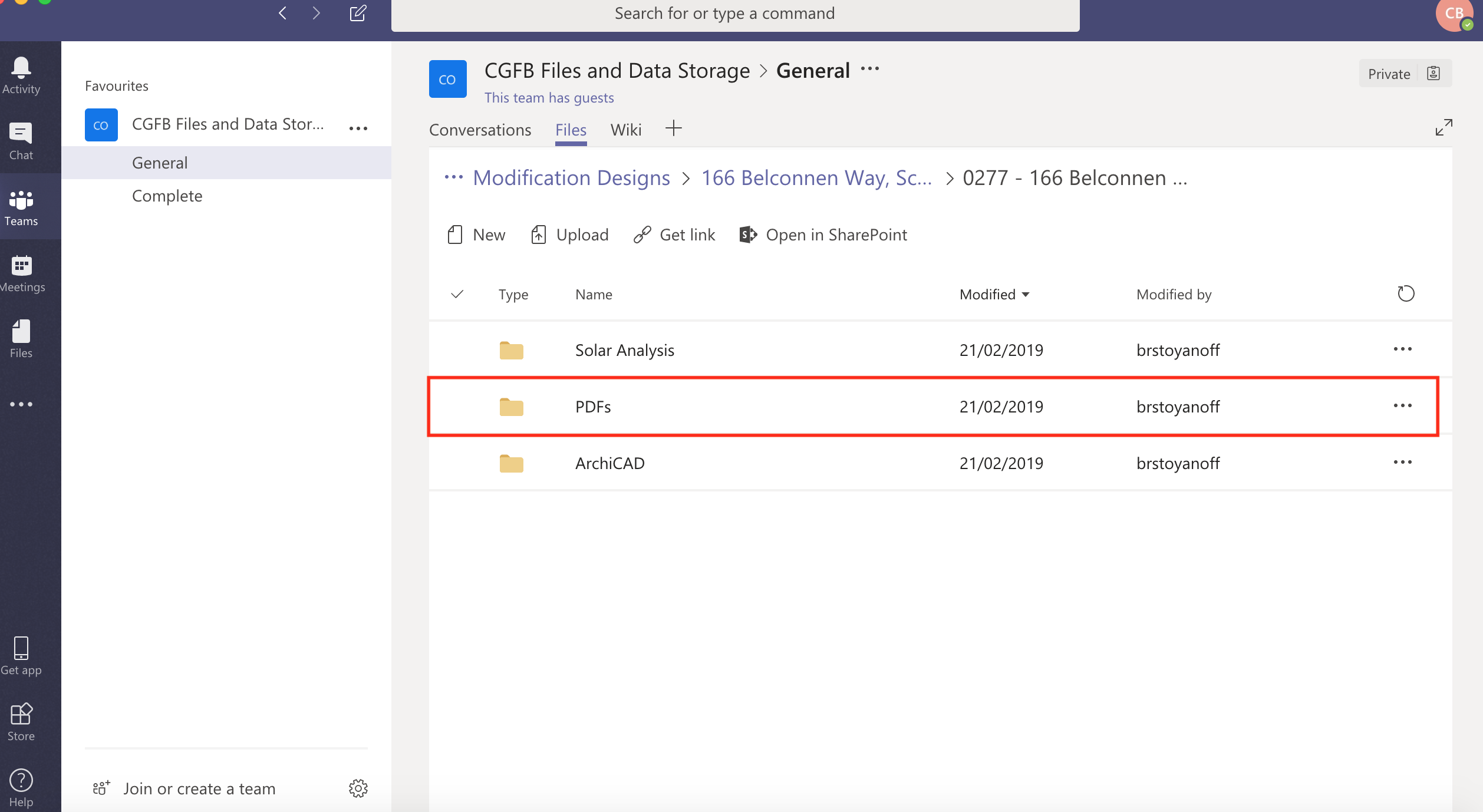This screenshot has height=812, width=1483.
Task: Open the Wiki tab
Action: [625, 130]
